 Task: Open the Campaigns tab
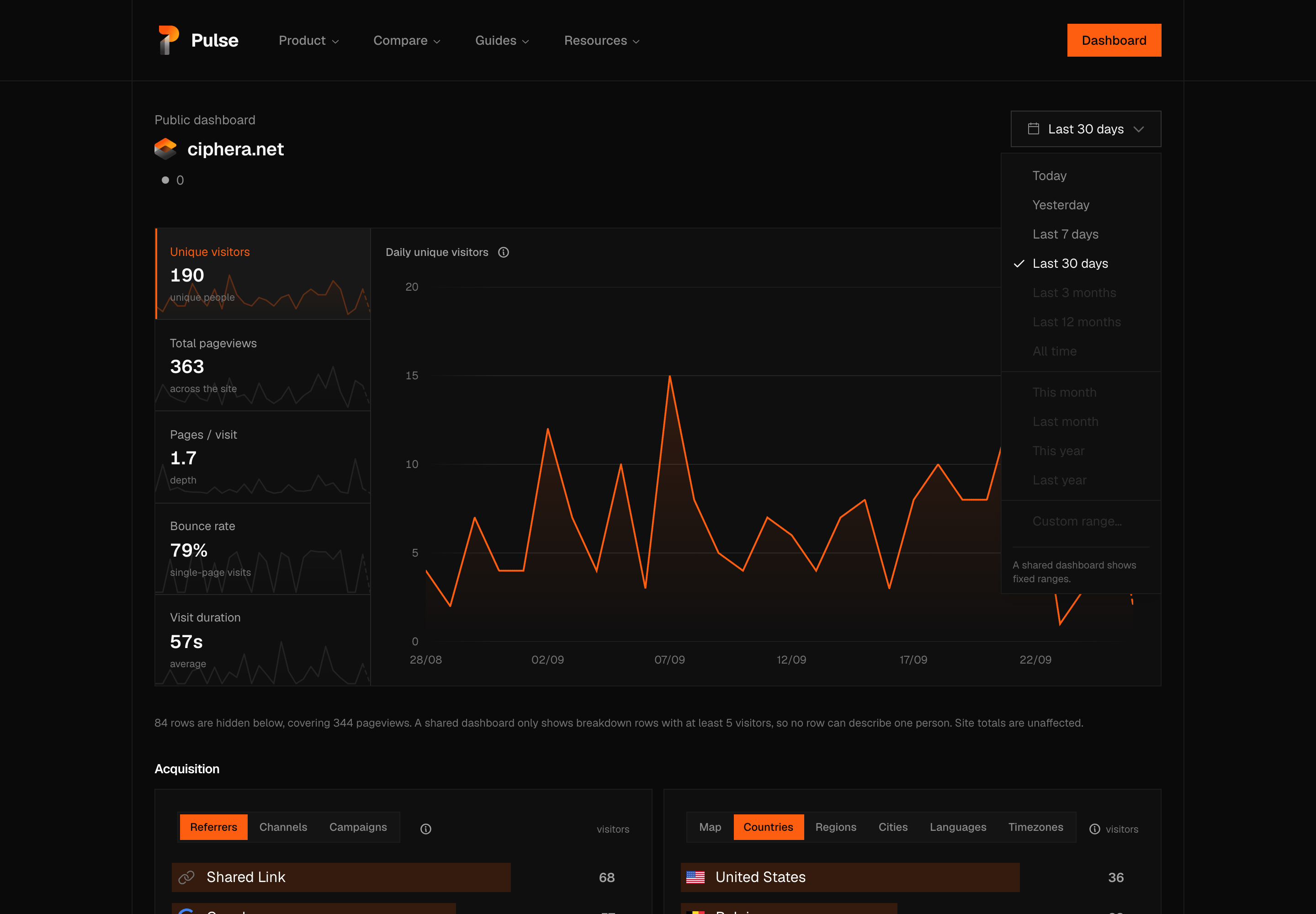pos(358,827)
